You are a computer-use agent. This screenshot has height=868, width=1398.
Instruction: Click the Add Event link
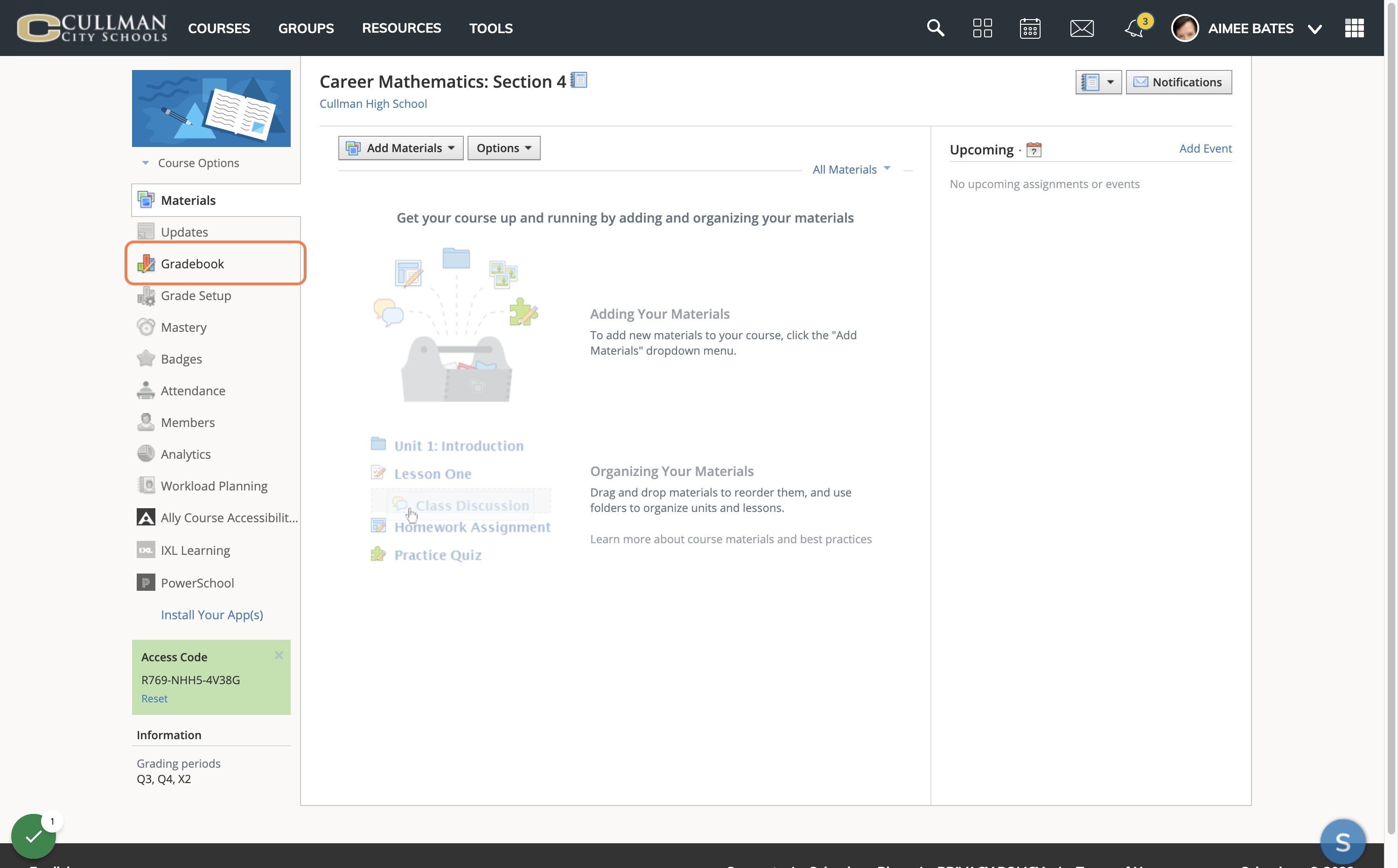1205,148
